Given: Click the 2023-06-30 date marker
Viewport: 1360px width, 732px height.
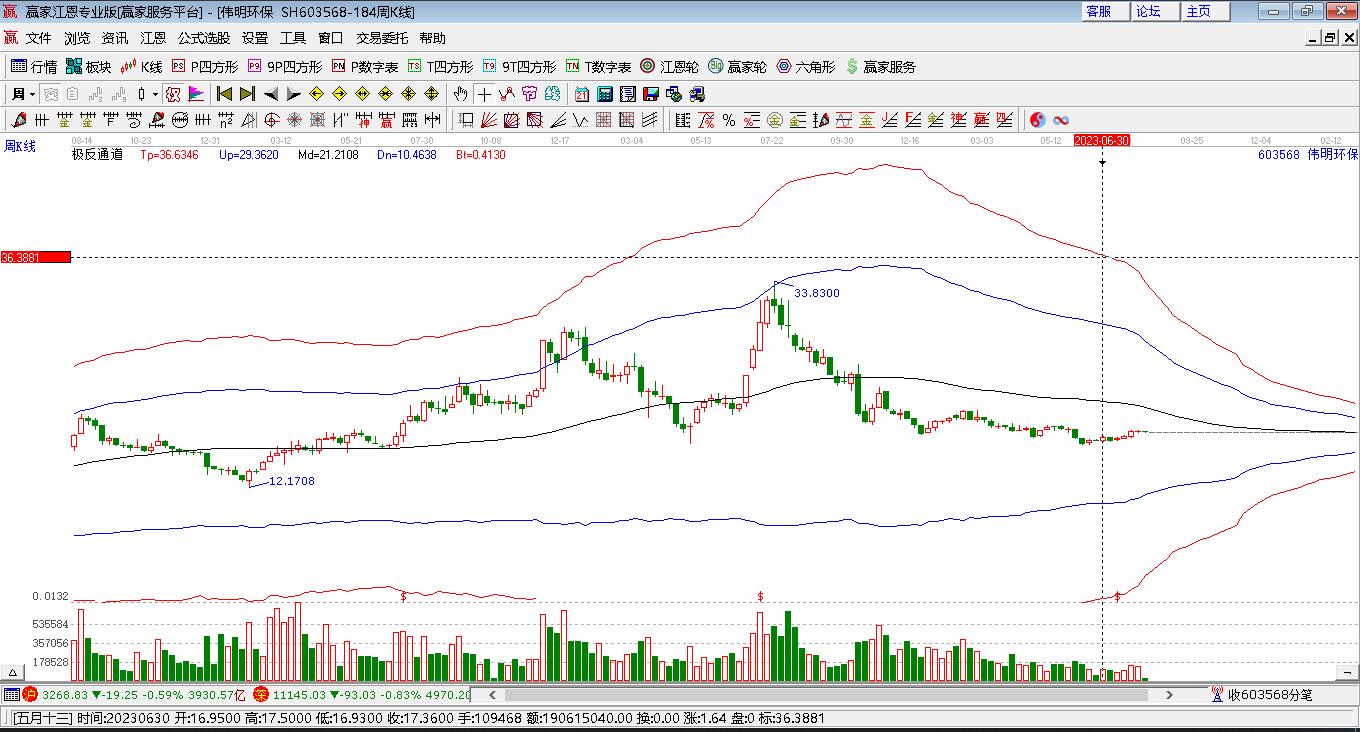Looking at the screenshot, I should click(1102, 141).
